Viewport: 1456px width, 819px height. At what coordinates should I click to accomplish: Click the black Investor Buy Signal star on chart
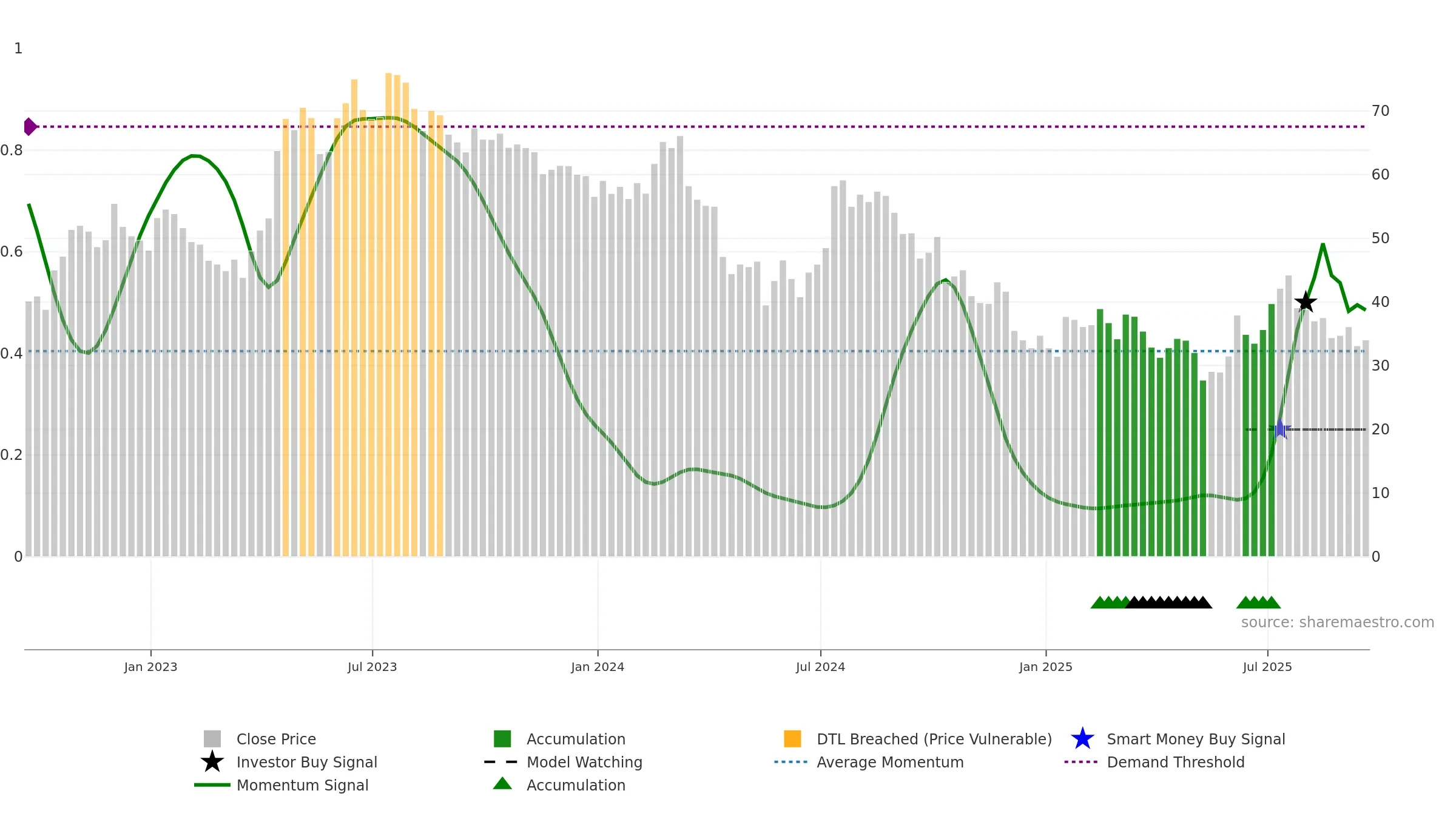(1306, 302)
